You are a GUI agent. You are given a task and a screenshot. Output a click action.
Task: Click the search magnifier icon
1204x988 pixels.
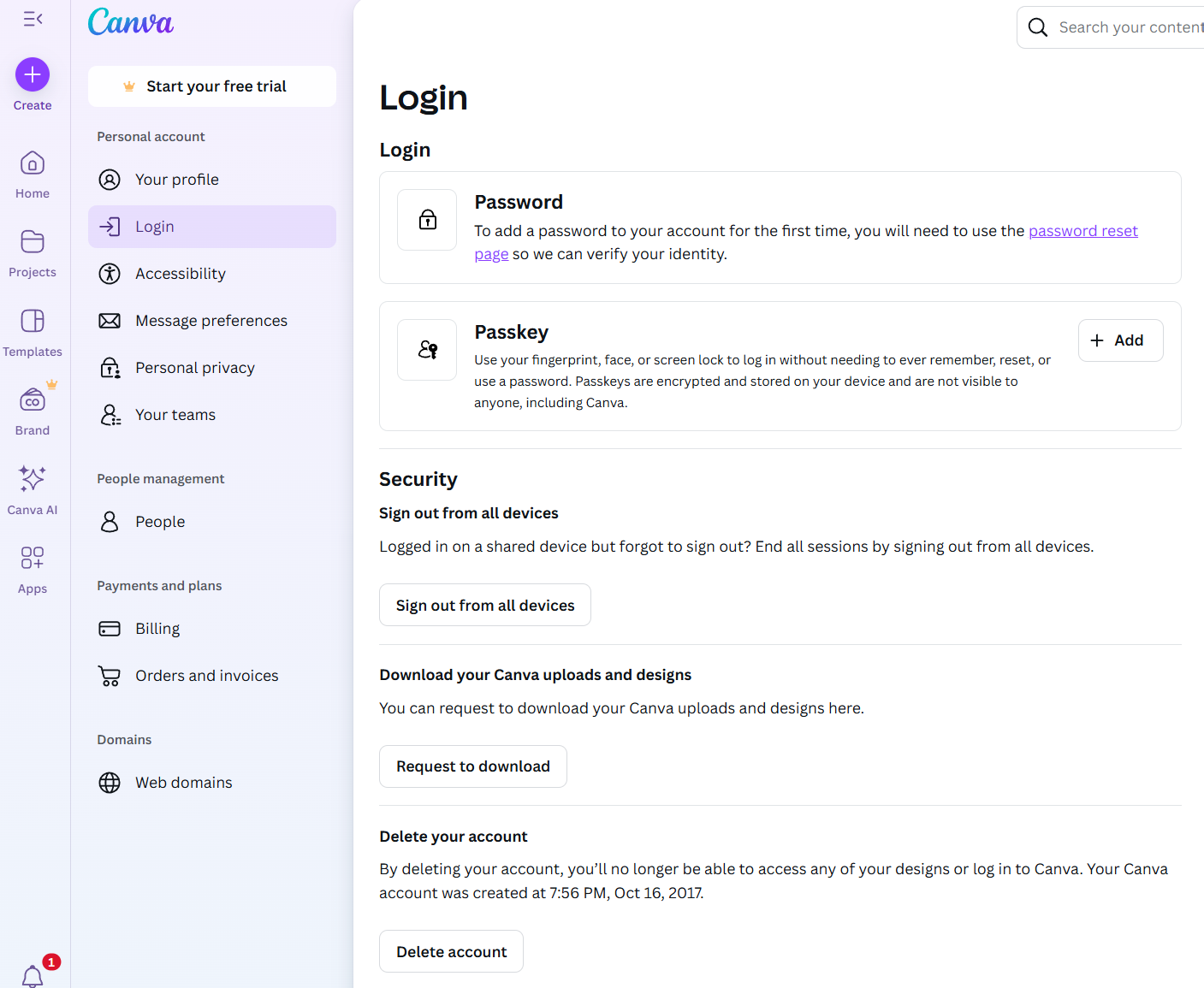tap(1038, 27)
